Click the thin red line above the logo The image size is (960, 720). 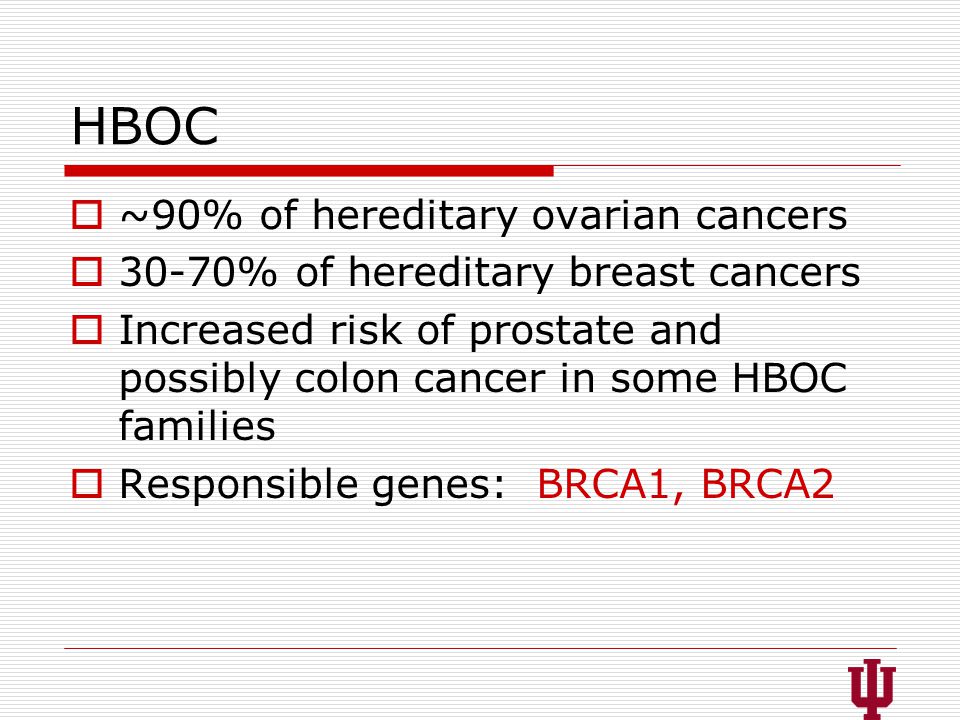click(x=481, y=648)
